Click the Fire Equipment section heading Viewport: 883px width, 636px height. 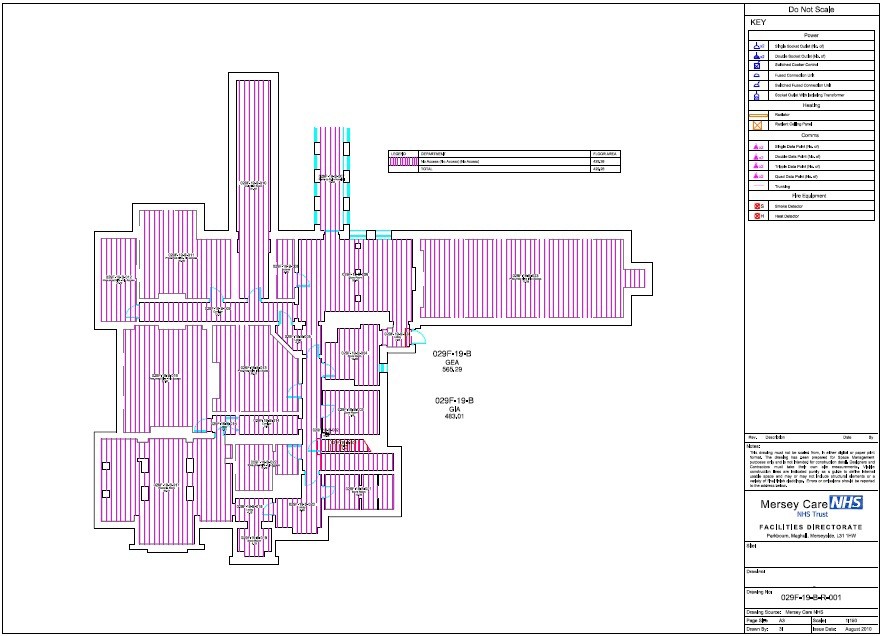pyautogui.click(x=811, y=196)
